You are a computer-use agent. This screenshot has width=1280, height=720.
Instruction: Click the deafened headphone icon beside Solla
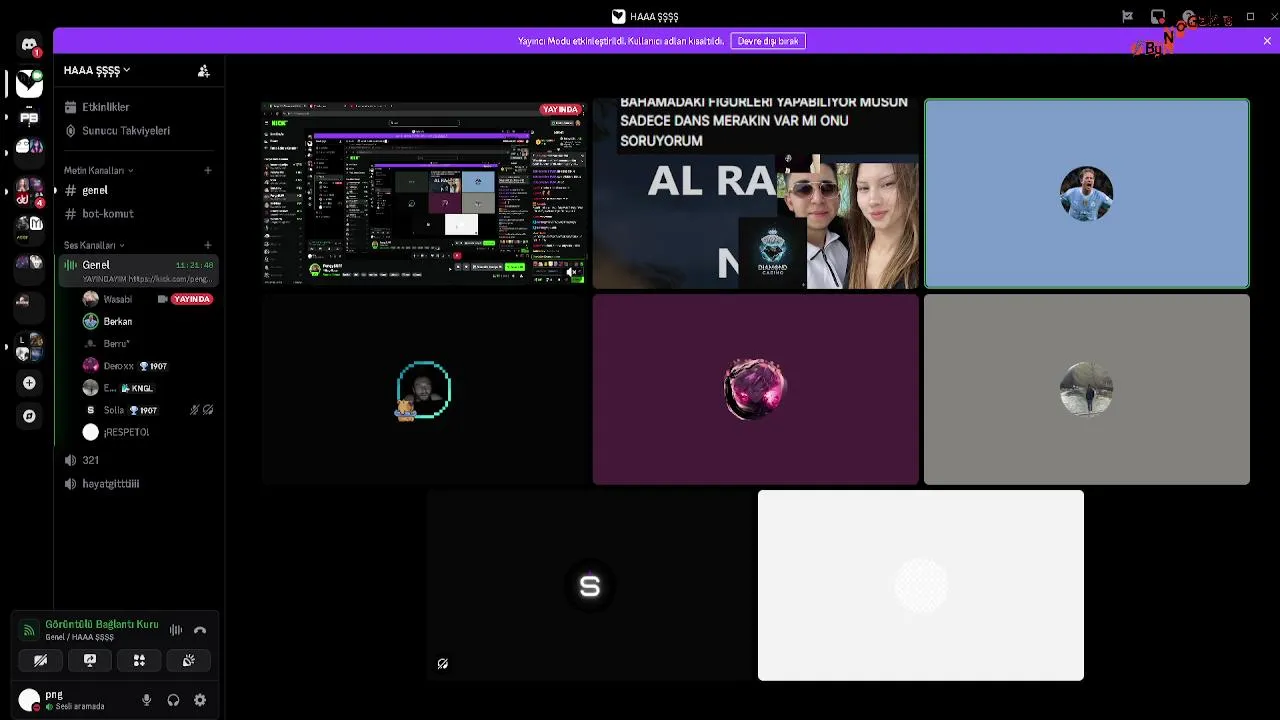pos(208,410)
